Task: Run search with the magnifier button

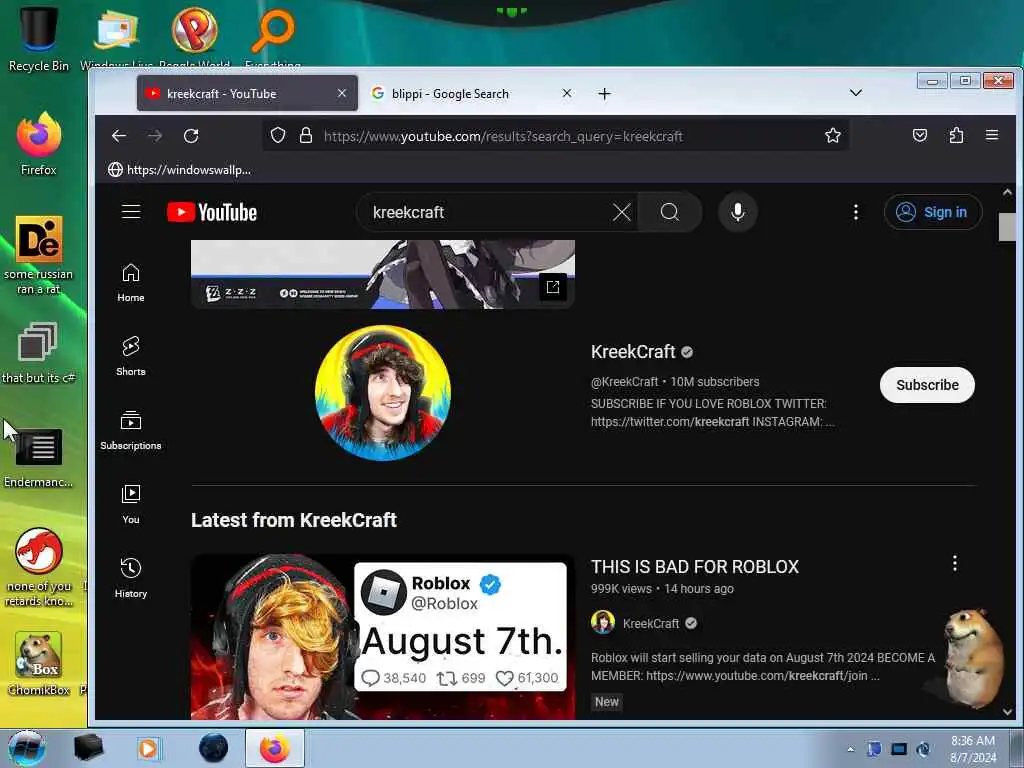Action: click(x=669, y=212)
